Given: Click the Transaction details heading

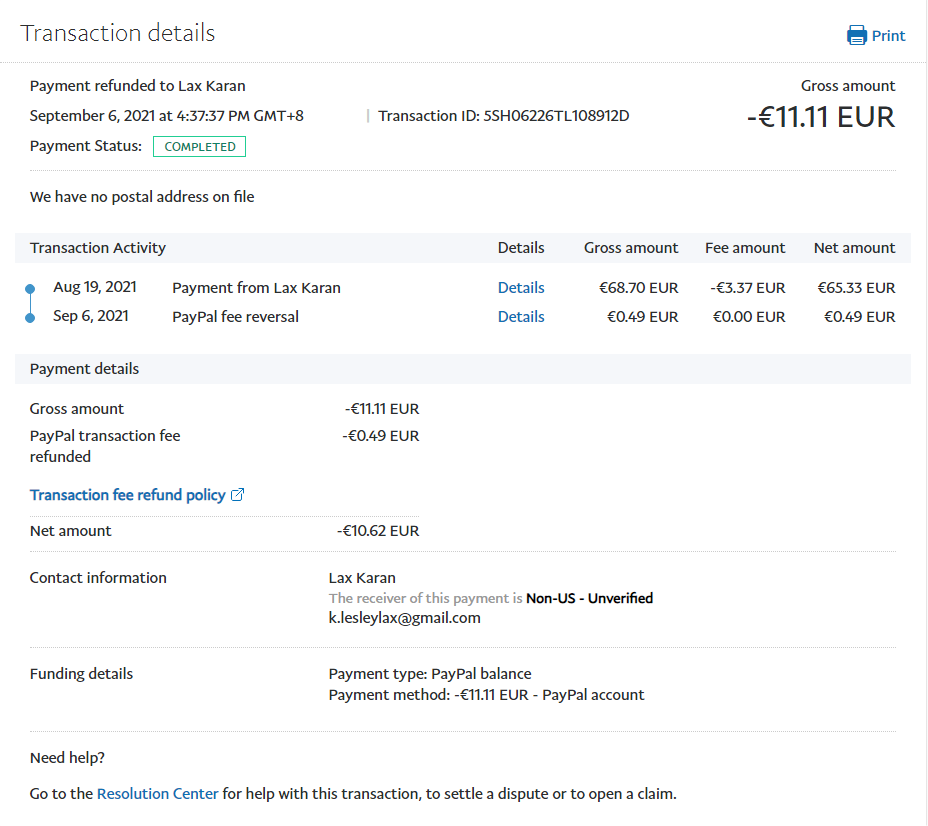Looking at the screenshot, I should pos(118,33).
